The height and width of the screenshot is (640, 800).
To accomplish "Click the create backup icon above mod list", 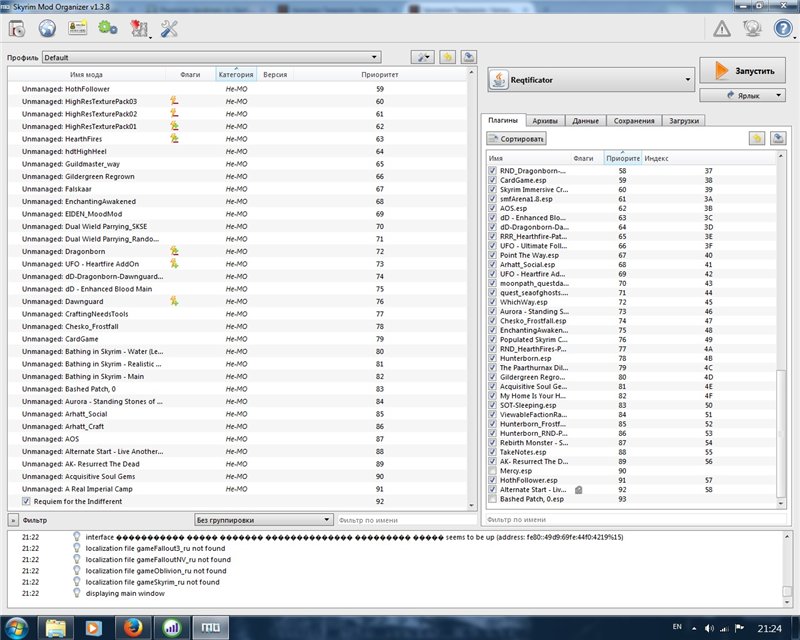I will click(469, 57).
